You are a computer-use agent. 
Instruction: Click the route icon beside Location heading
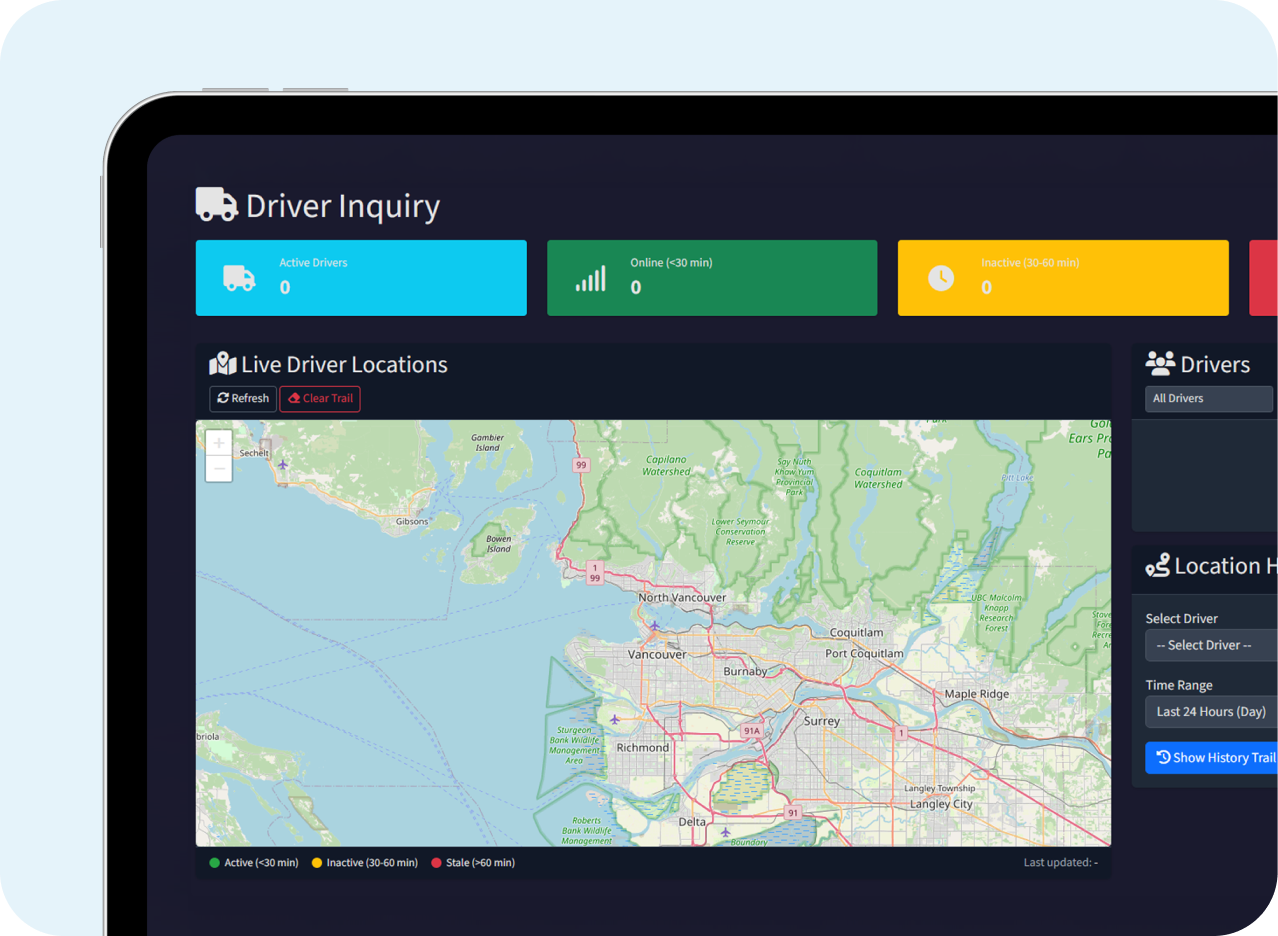1157,566
